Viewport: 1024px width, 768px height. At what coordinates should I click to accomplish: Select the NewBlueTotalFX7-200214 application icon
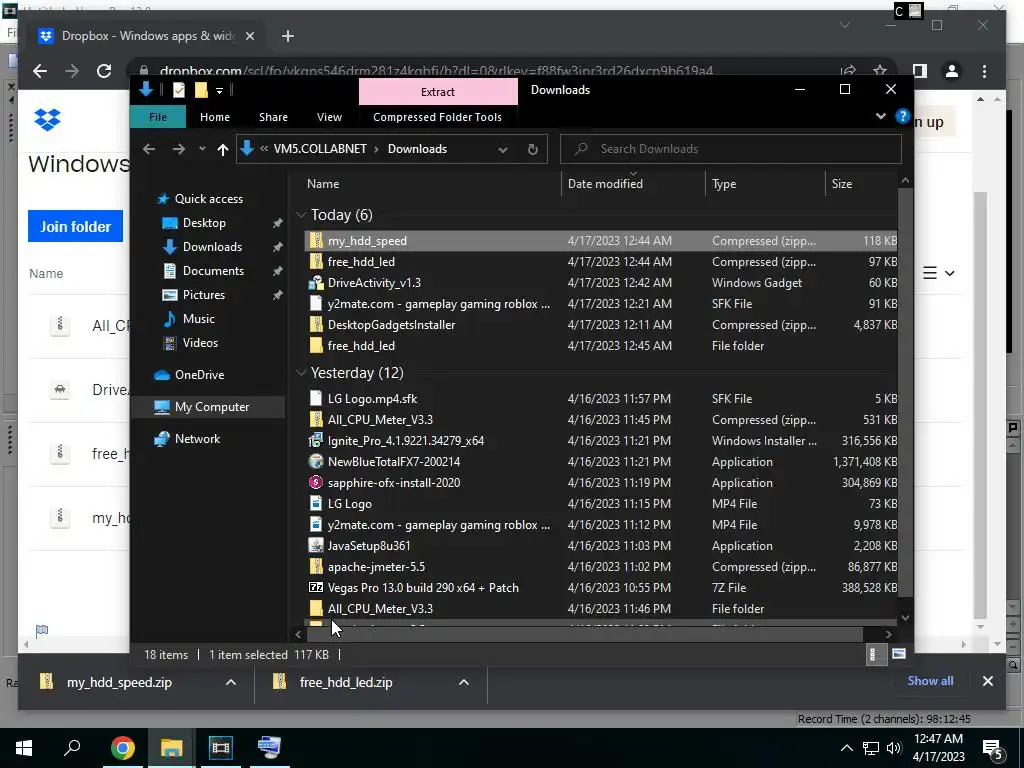tap(316, 461)
